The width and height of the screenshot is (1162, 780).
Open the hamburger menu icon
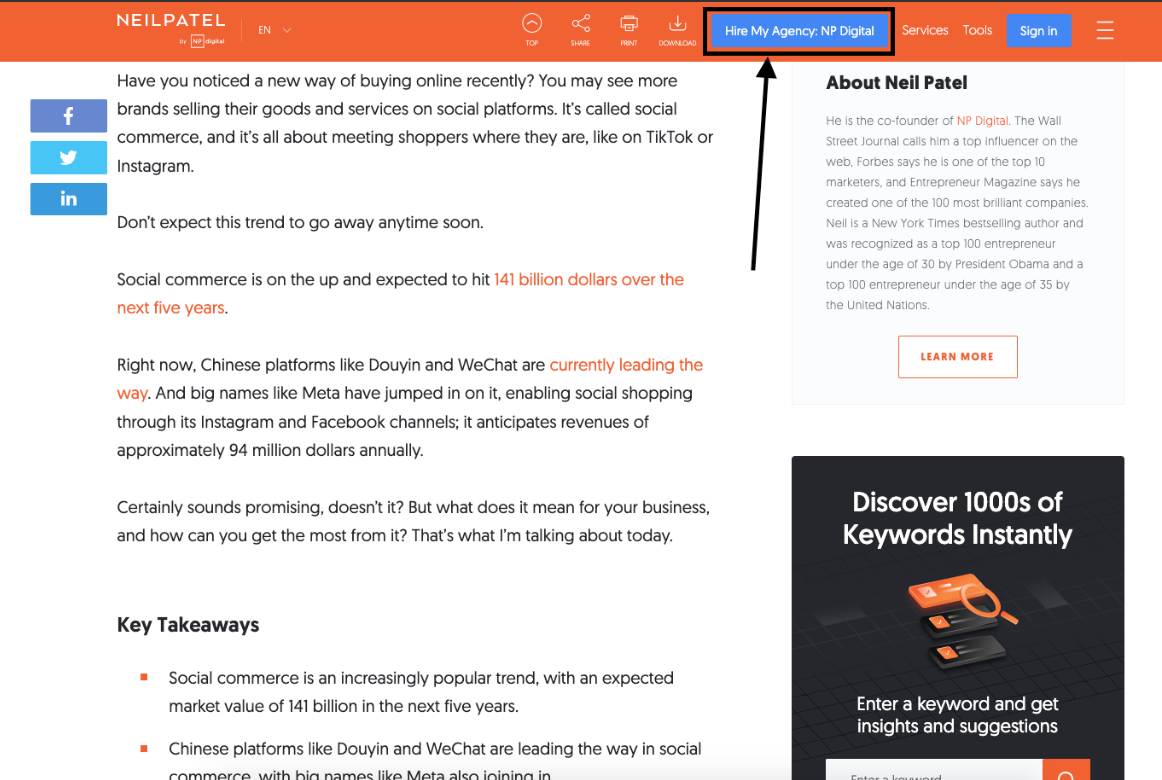pyautogui.click(x=1105, y=30)
